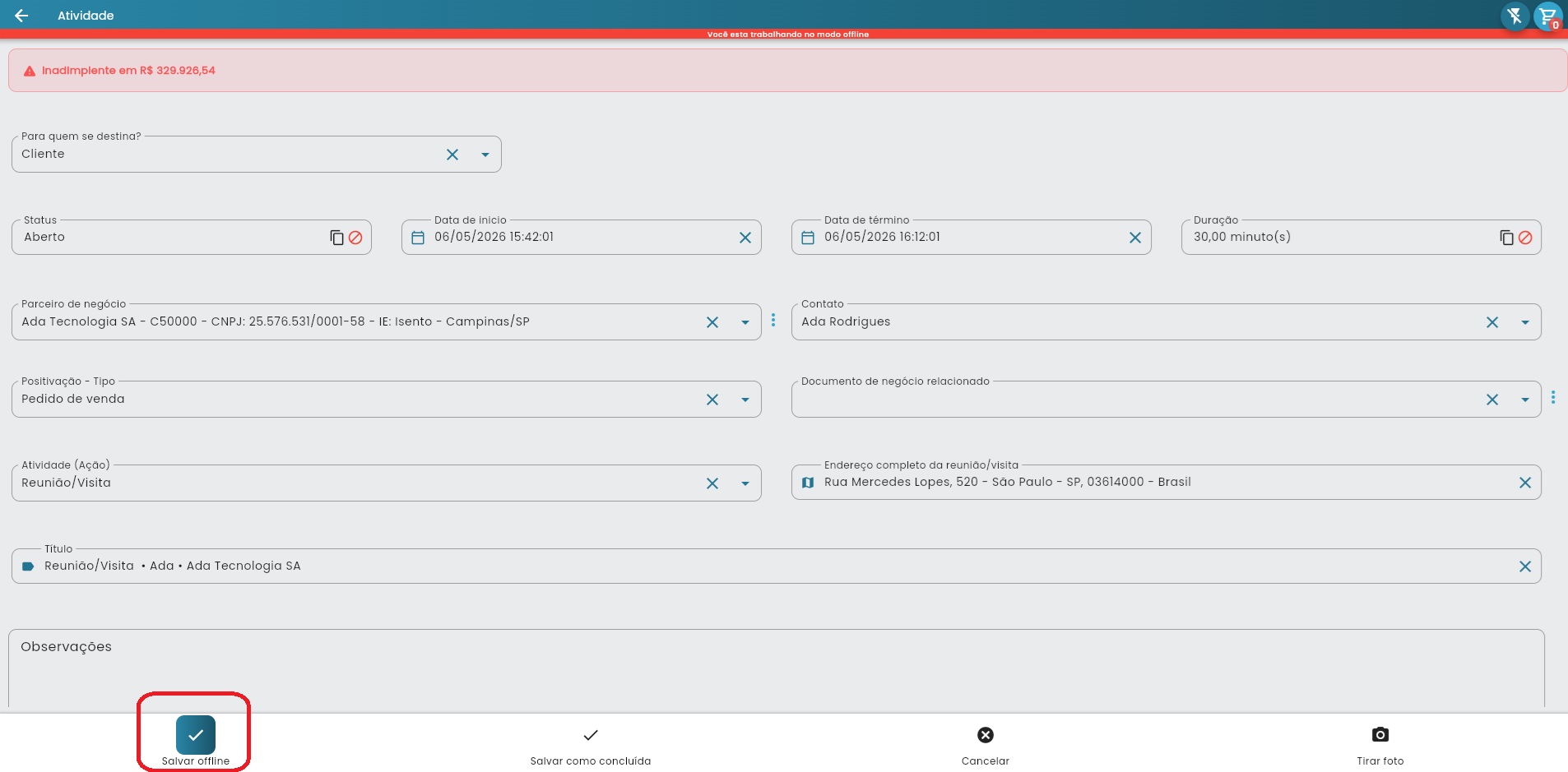Open calendar for Data de início
The image size is (1568, 772).
coord(418,238)
